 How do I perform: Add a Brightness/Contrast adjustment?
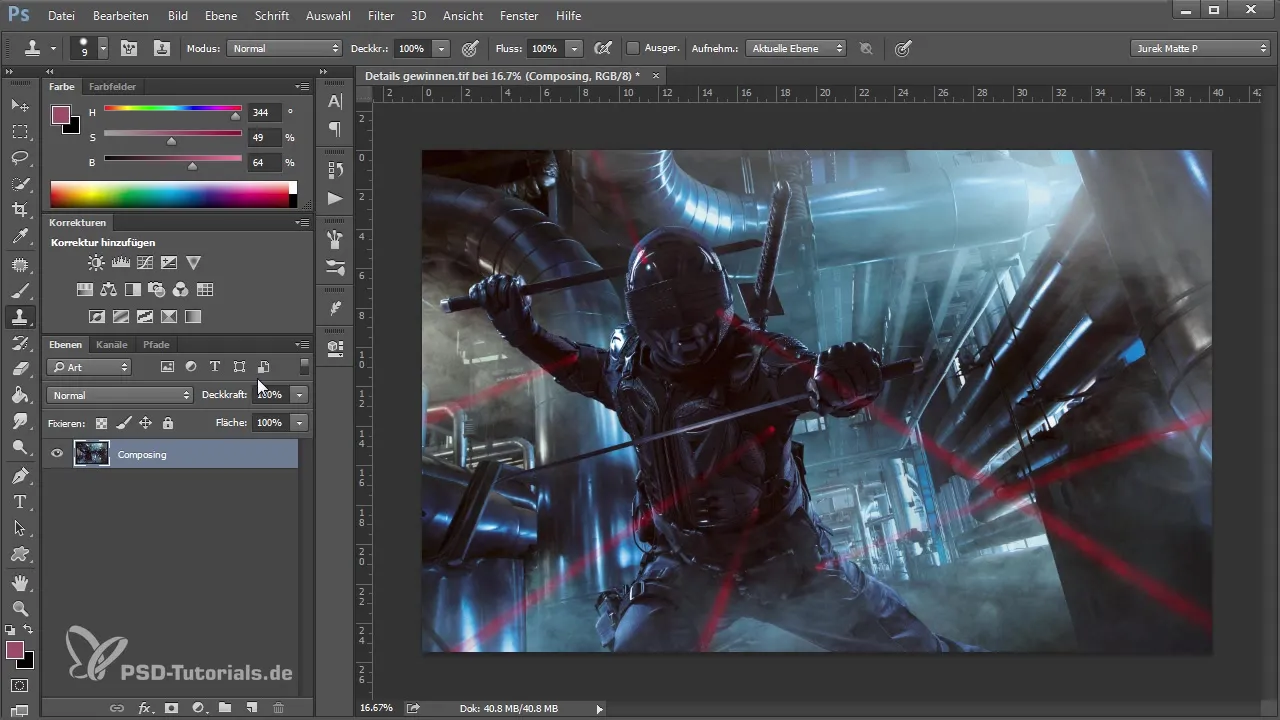[x=96, y=263]
